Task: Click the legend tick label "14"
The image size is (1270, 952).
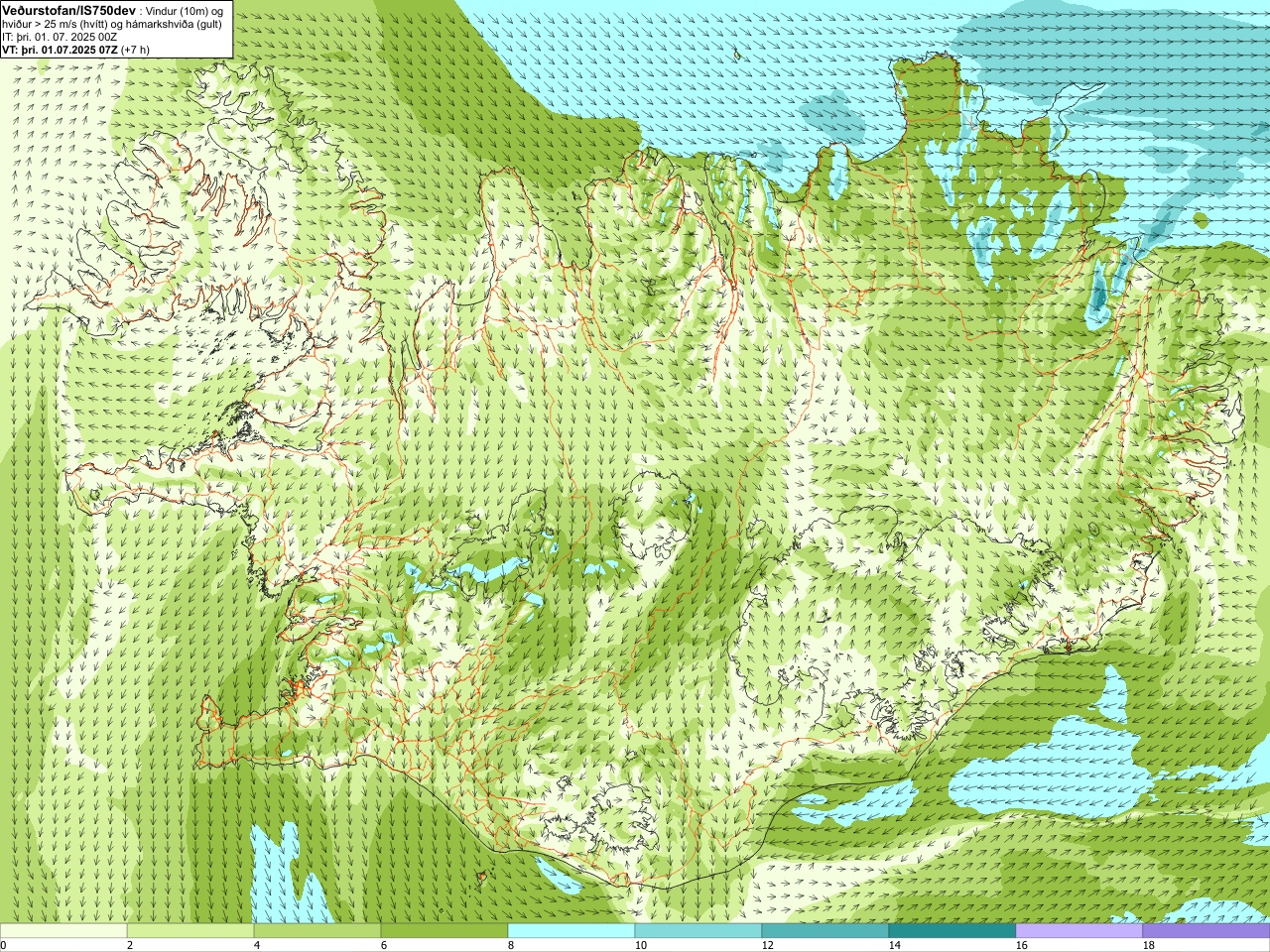Action: (x=894, y=945)
